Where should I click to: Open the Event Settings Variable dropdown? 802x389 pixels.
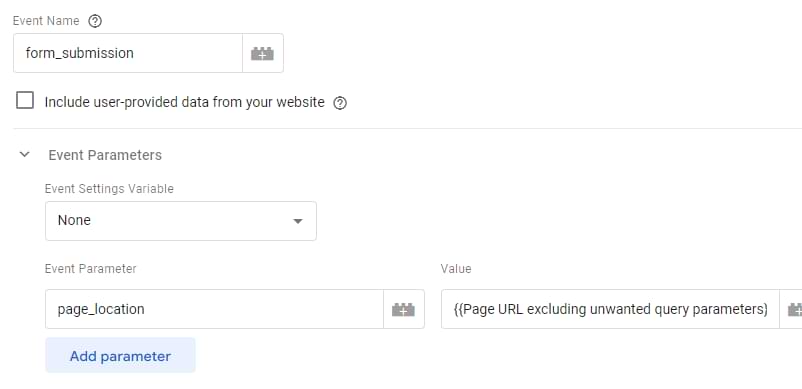pyautogui.click(x=181, y=221)
